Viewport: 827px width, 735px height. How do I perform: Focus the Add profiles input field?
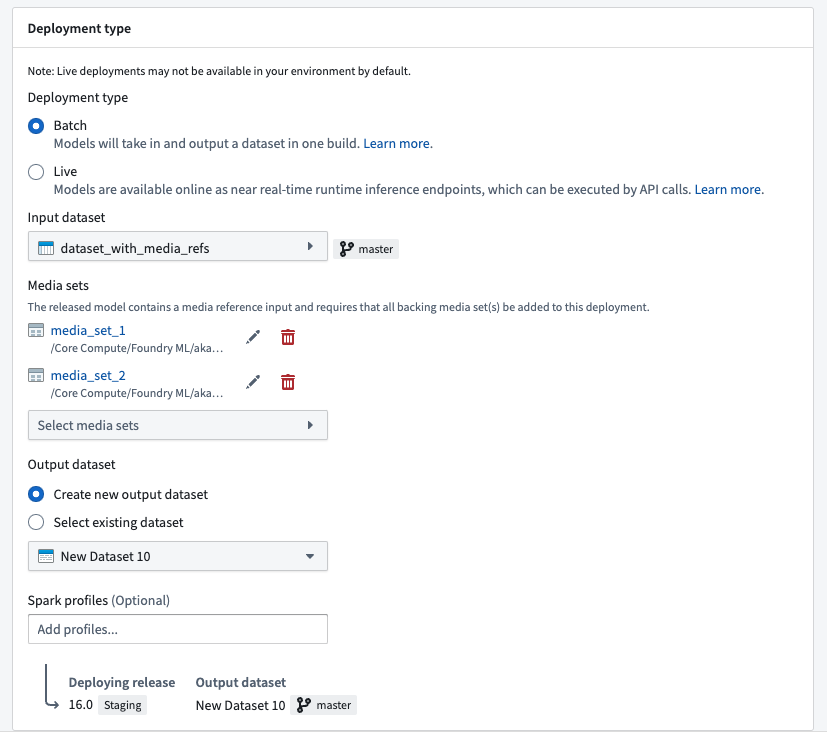point(178,629)
